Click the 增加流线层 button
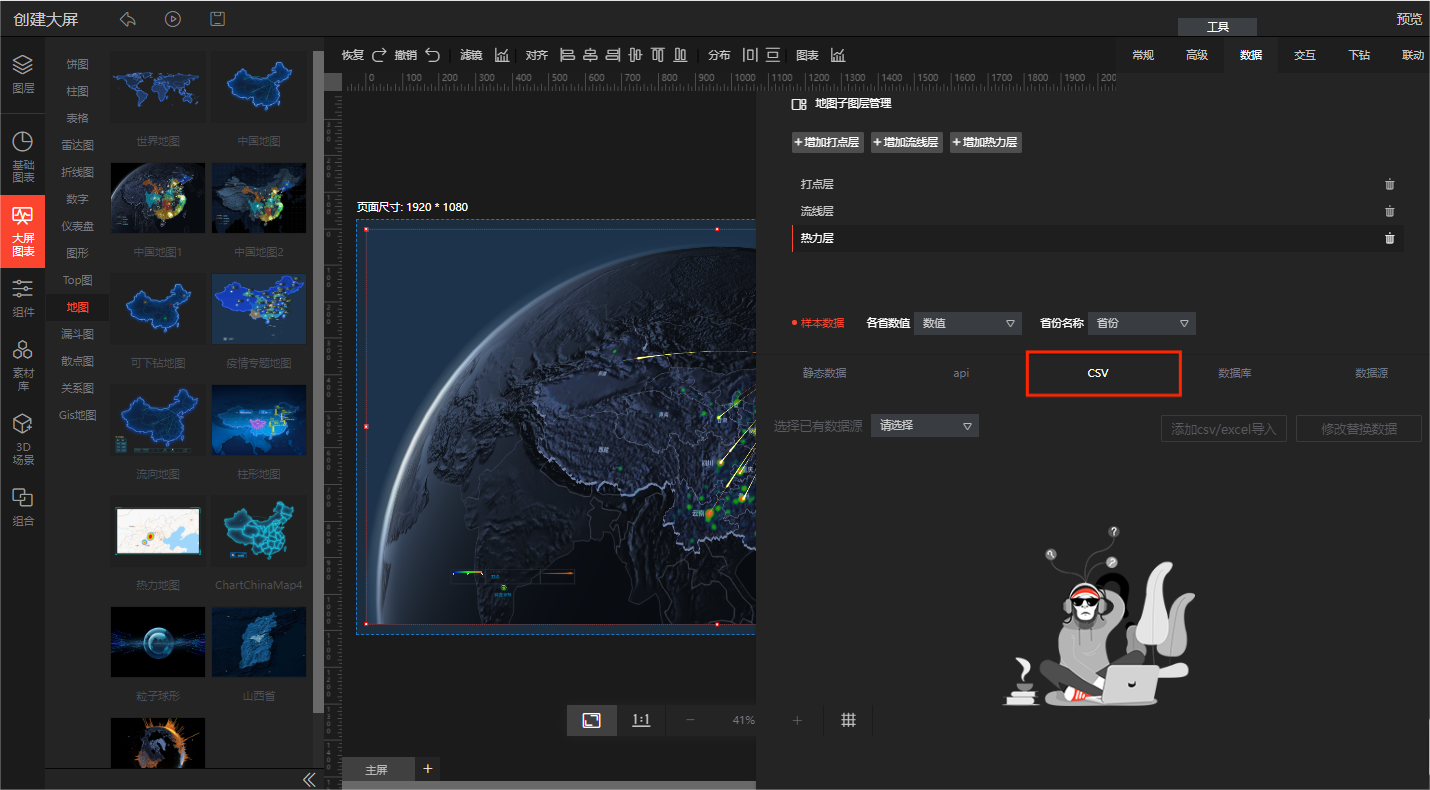The image size is (1430, 790). 907,143
